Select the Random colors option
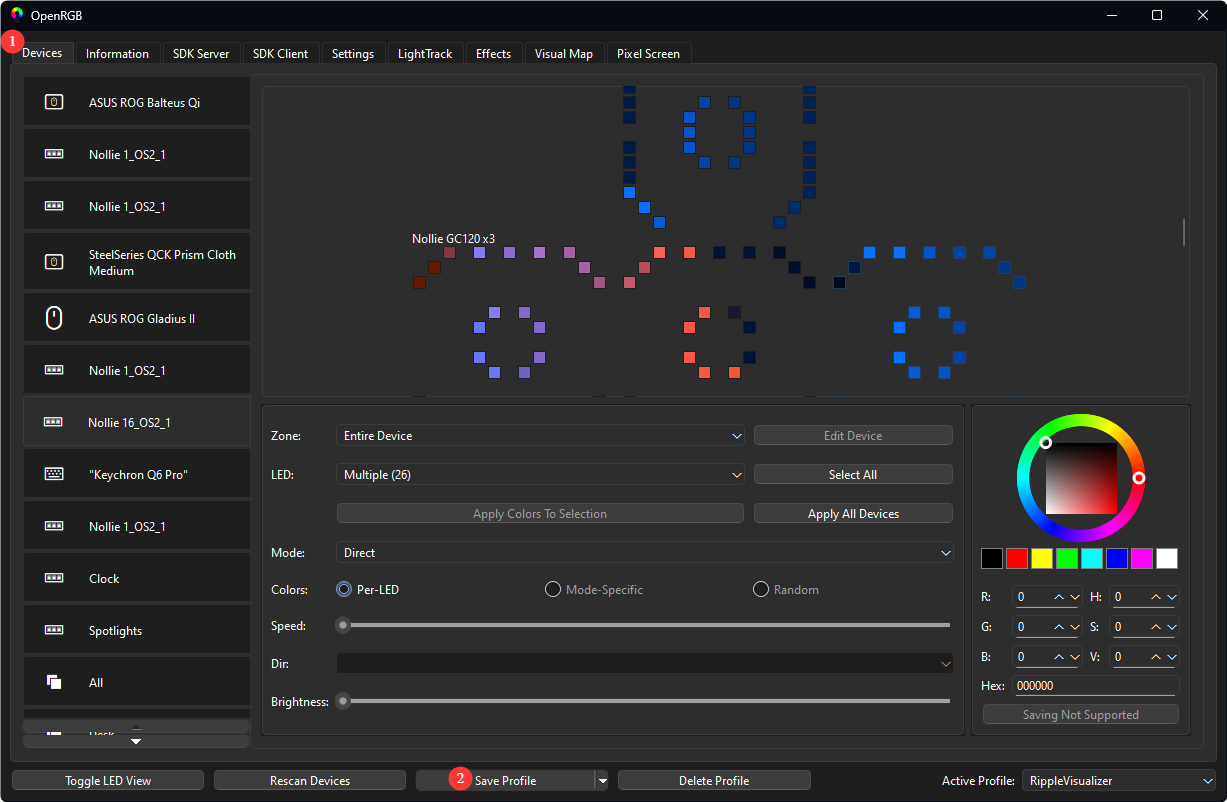The image size is (1227, 802). point(786,590)
